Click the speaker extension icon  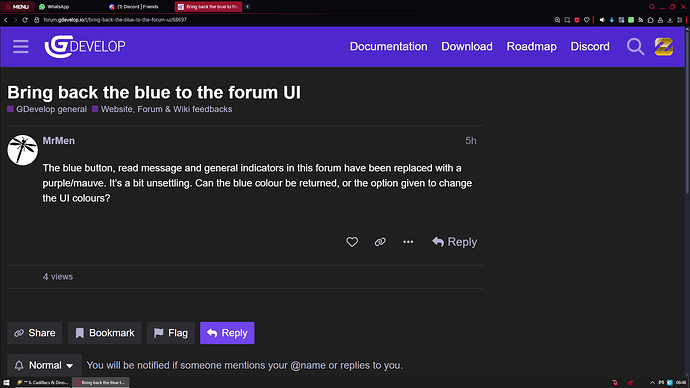(602, 20)
